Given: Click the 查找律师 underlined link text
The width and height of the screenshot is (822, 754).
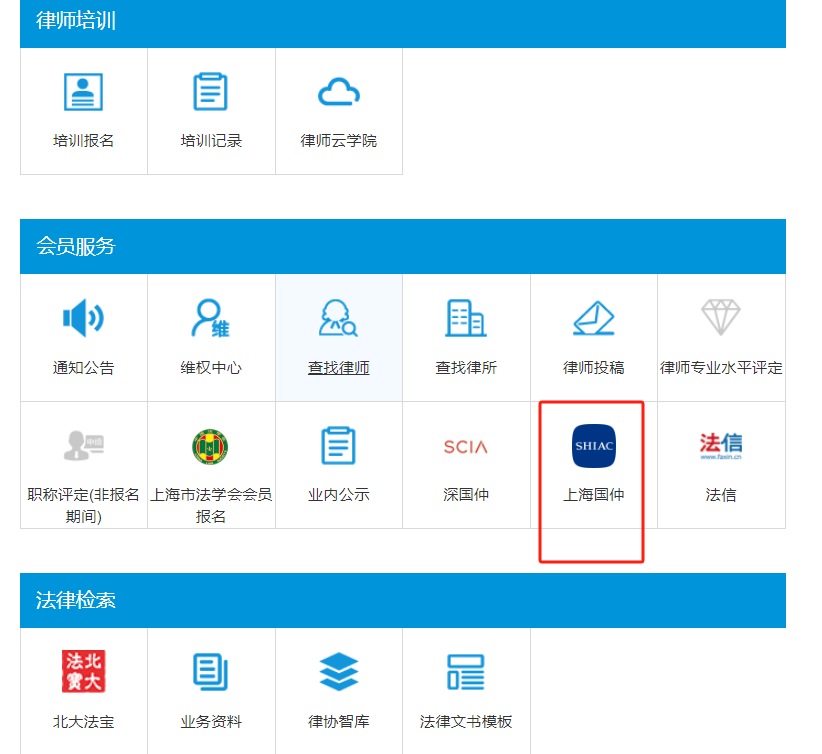Looking at the screenshot, I should tap(339, 368).
